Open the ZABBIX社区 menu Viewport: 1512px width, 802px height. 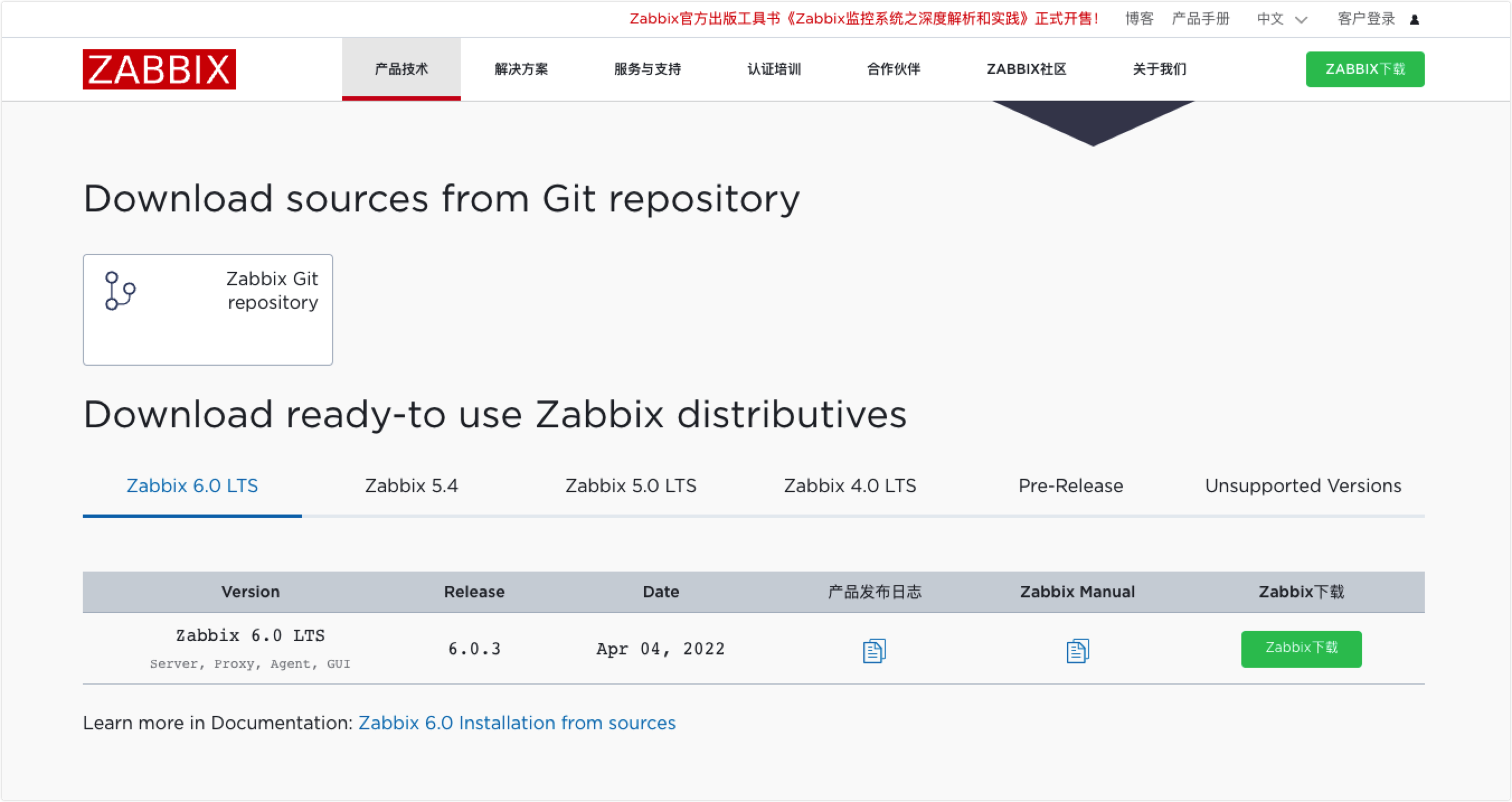pyautogui.click(x=1026, y=69)
